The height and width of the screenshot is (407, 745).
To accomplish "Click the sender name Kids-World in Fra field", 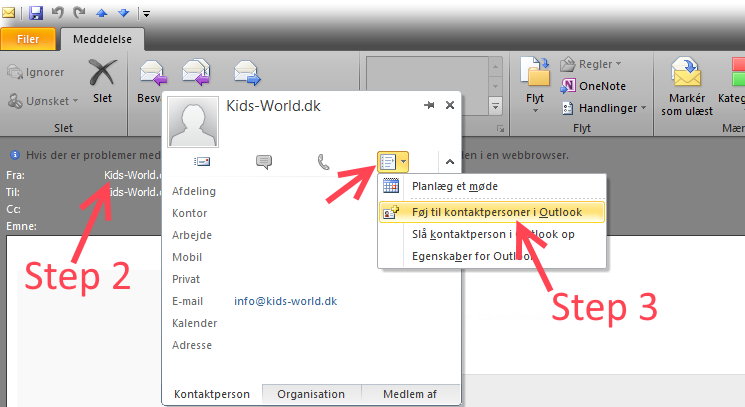I will [133, 175].
